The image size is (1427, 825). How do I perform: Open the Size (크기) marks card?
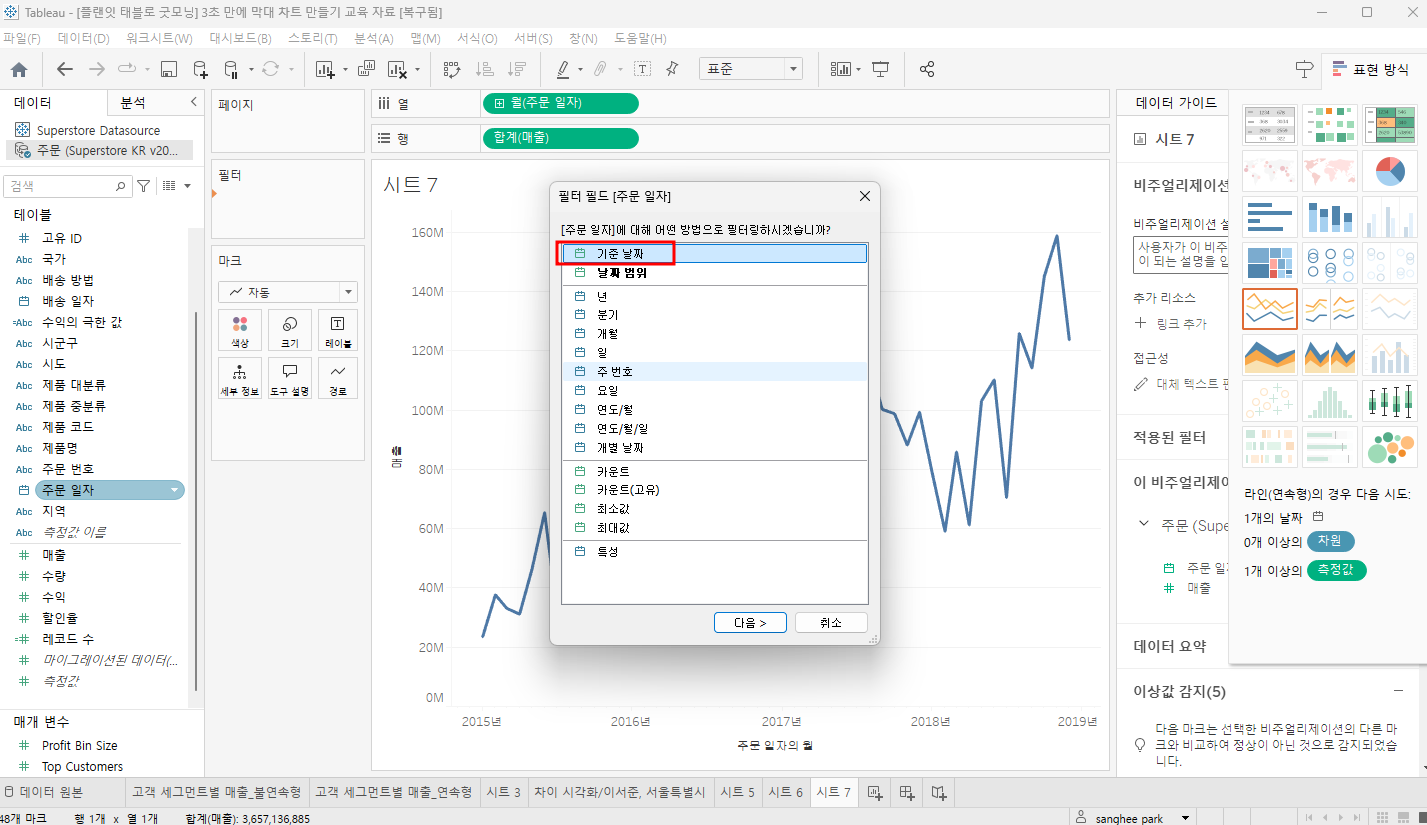point(289,330)
